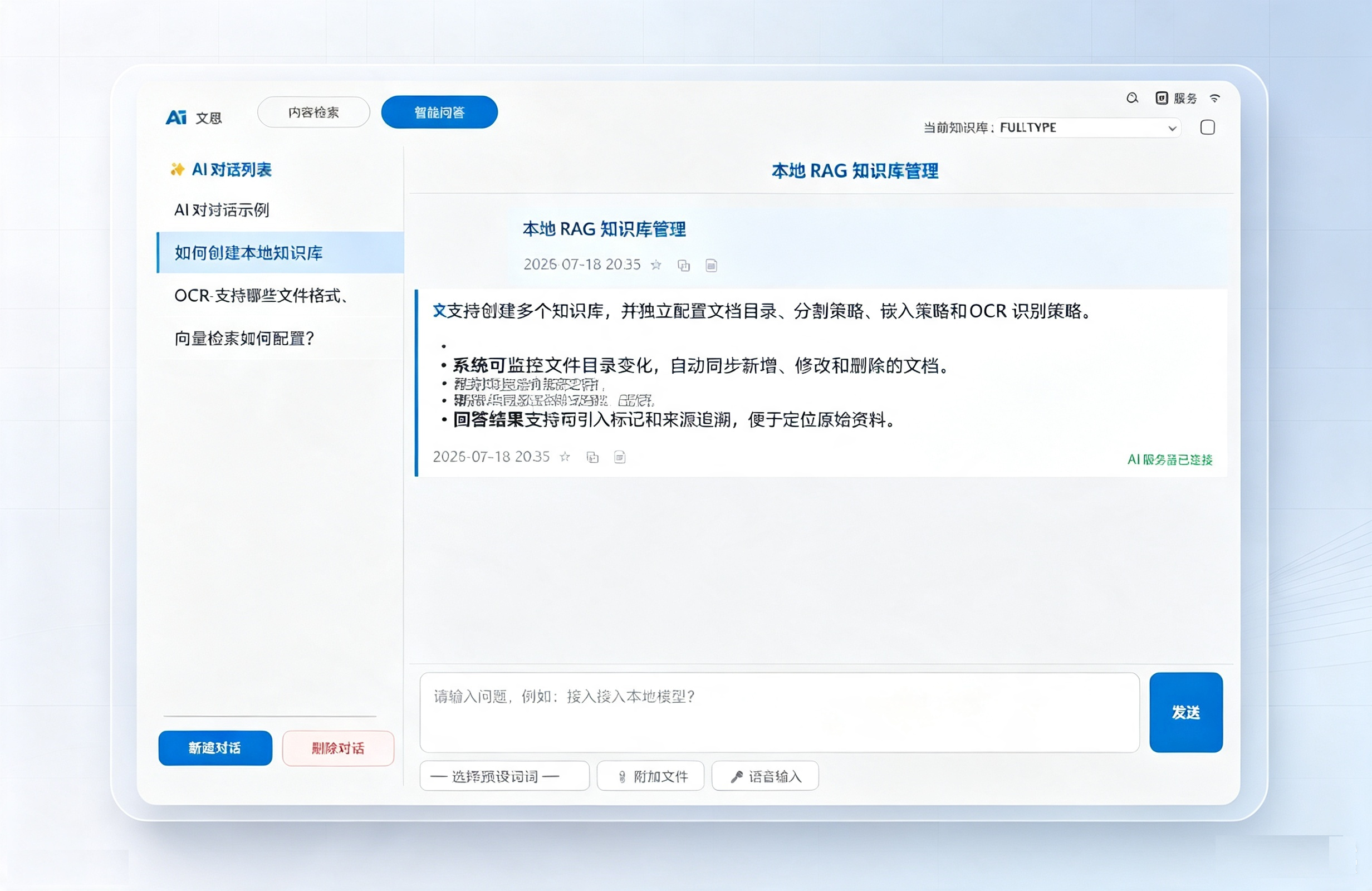
Task: Click the 语音输入 voice input button
Action: coord(765,776)
